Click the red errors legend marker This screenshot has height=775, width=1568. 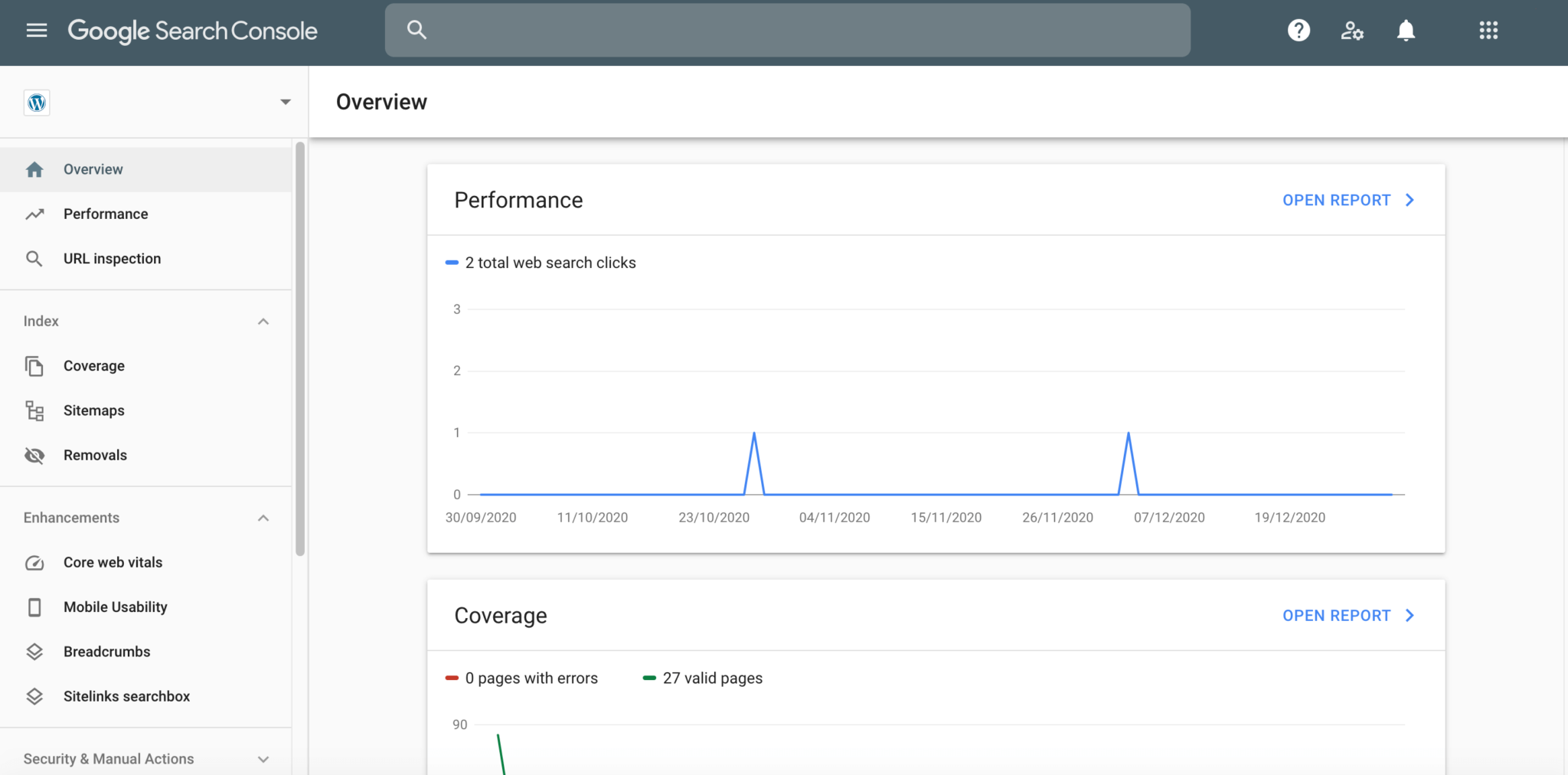click(452, 678)
